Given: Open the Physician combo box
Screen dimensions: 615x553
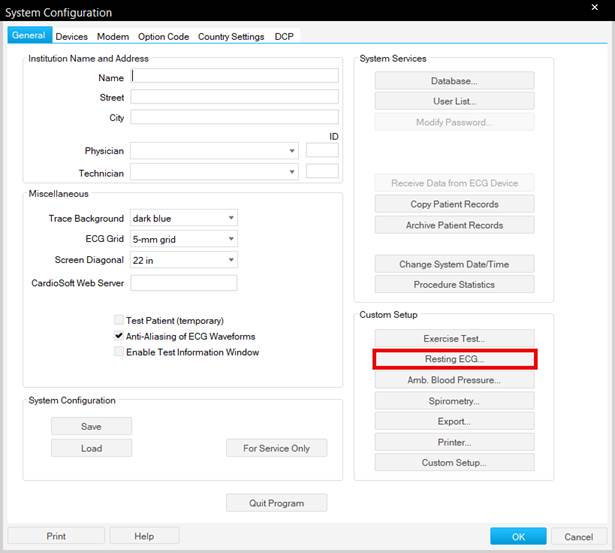Looking at the screenshot, I should click(x=292, y=151).
